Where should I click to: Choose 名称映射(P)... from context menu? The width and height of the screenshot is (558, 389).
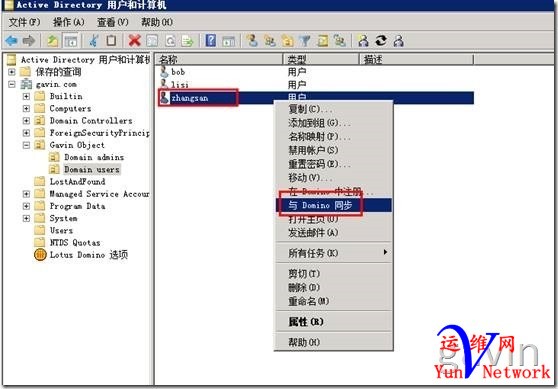(334, 136)
